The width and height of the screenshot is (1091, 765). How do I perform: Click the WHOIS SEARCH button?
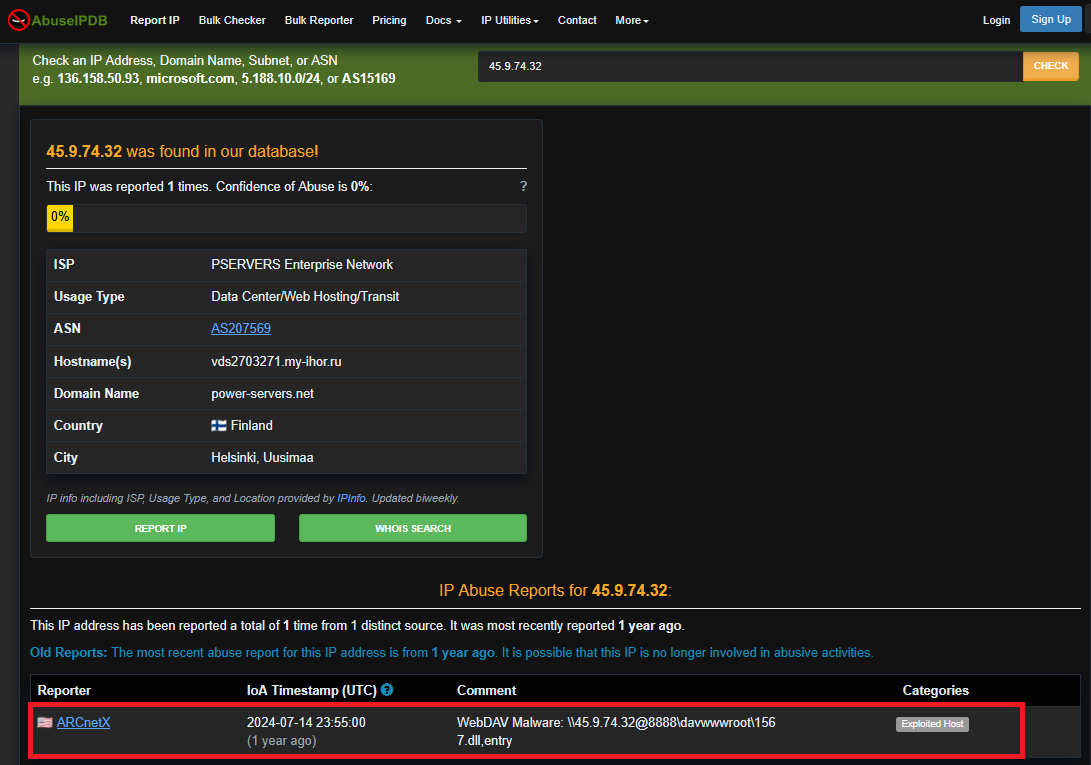pos(412,528)
